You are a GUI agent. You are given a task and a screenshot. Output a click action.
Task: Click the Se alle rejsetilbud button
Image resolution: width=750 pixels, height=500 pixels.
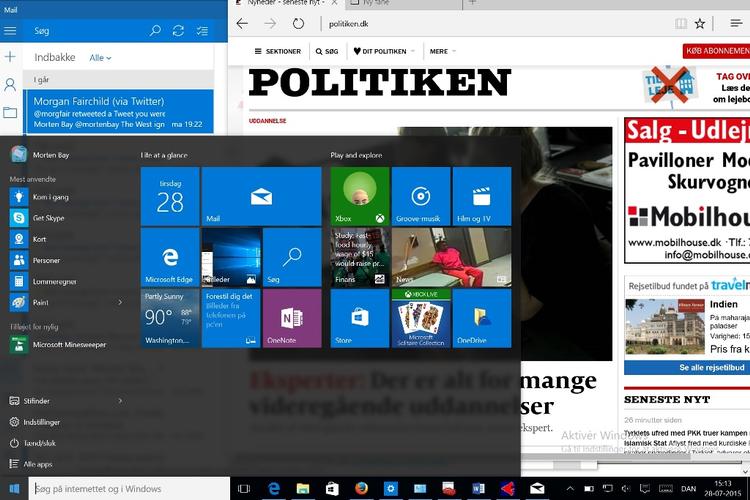(x=687, y=367)
